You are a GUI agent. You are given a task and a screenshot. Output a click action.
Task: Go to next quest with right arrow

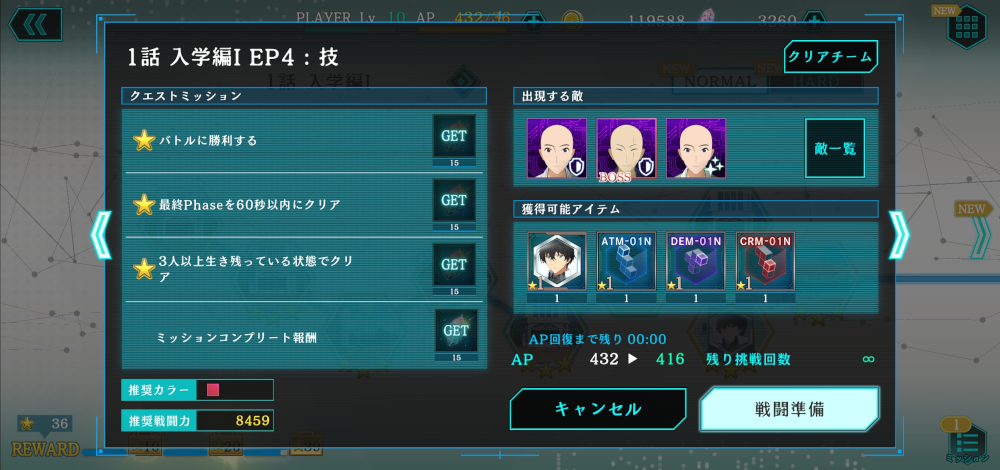pyautogui.click(x=899, y=235)
